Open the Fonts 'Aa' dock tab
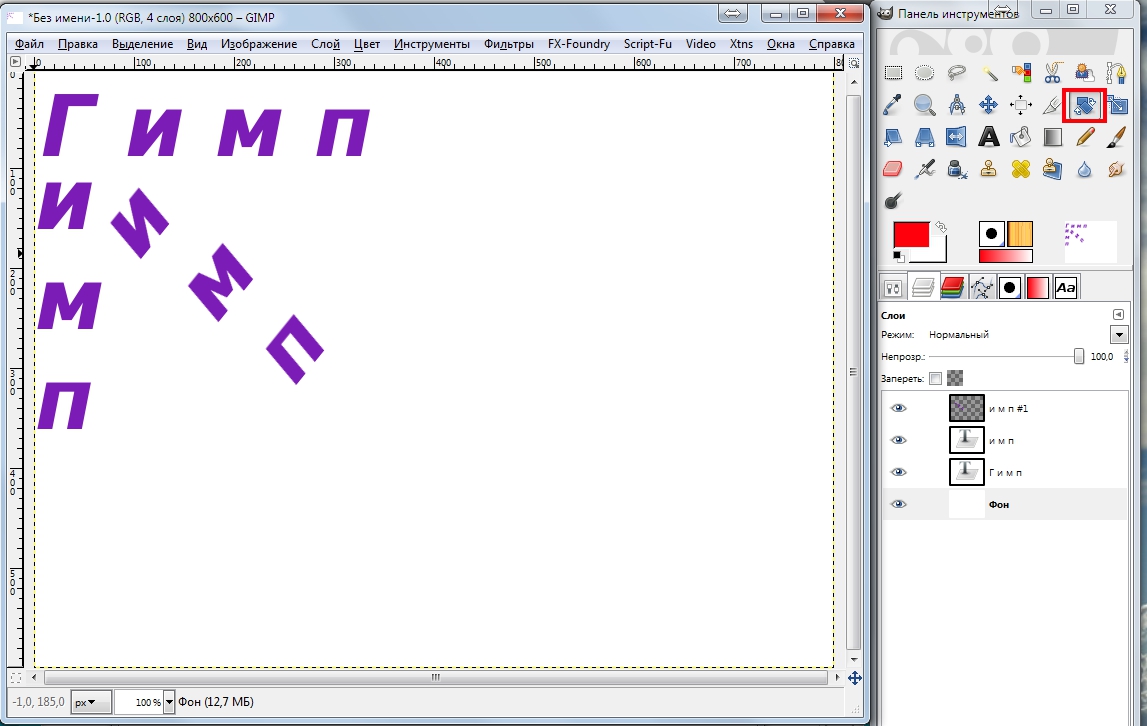1147x726 pixels. tap(1066, 288)
